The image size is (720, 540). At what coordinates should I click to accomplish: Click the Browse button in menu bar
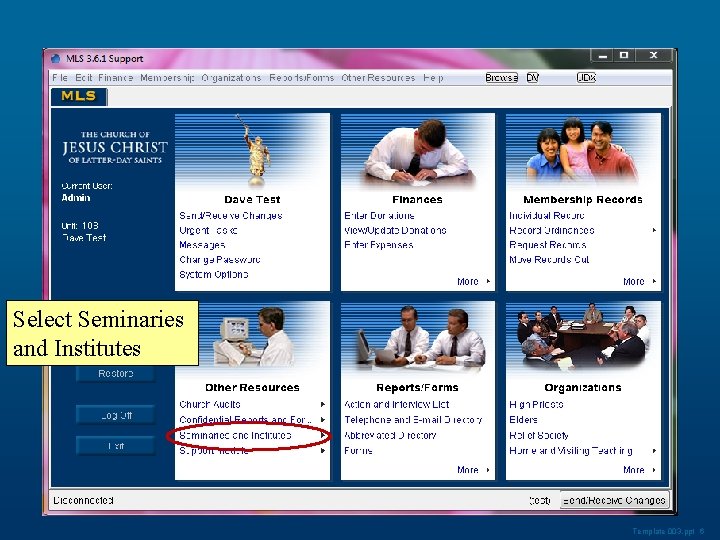click(x=501, y=78)
